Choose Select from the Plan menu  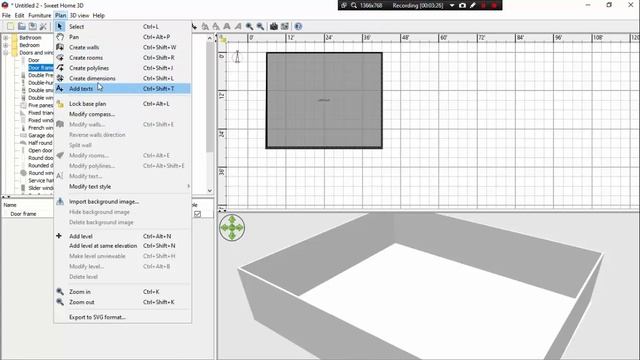(122, 27)
